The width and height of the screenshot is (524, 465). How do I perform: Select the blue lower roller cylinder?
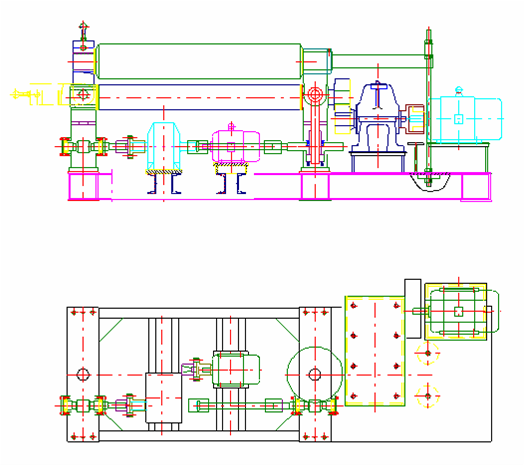pos(200,97)
